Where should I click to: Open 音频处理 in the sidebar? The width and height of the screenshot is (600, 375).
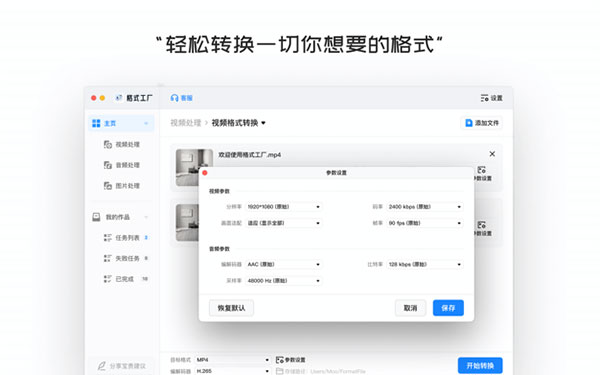coord(122,165)
